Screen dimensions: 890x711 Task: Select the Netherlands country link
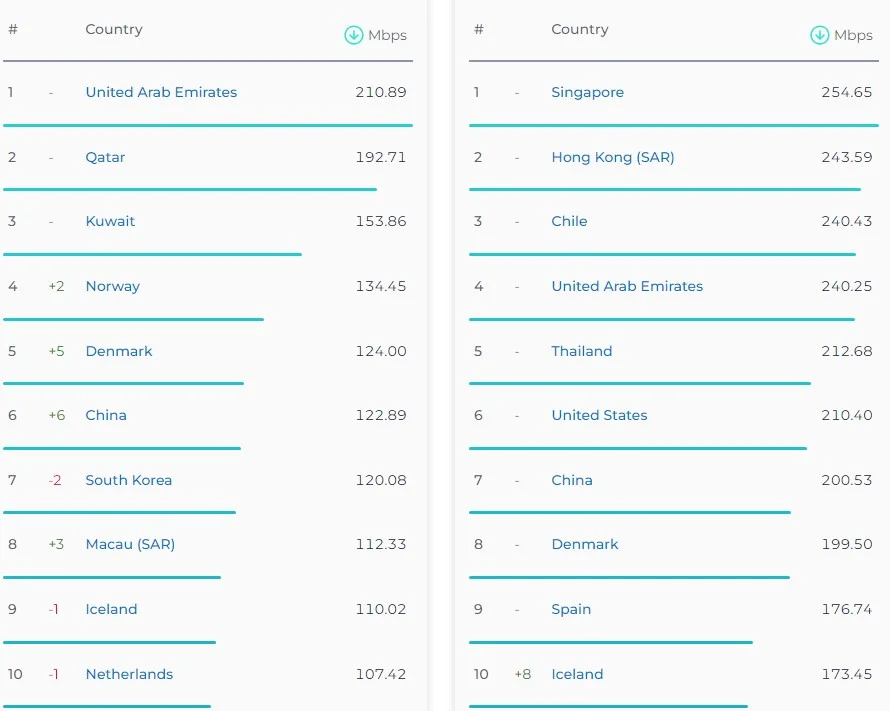[x=129, y=674]
